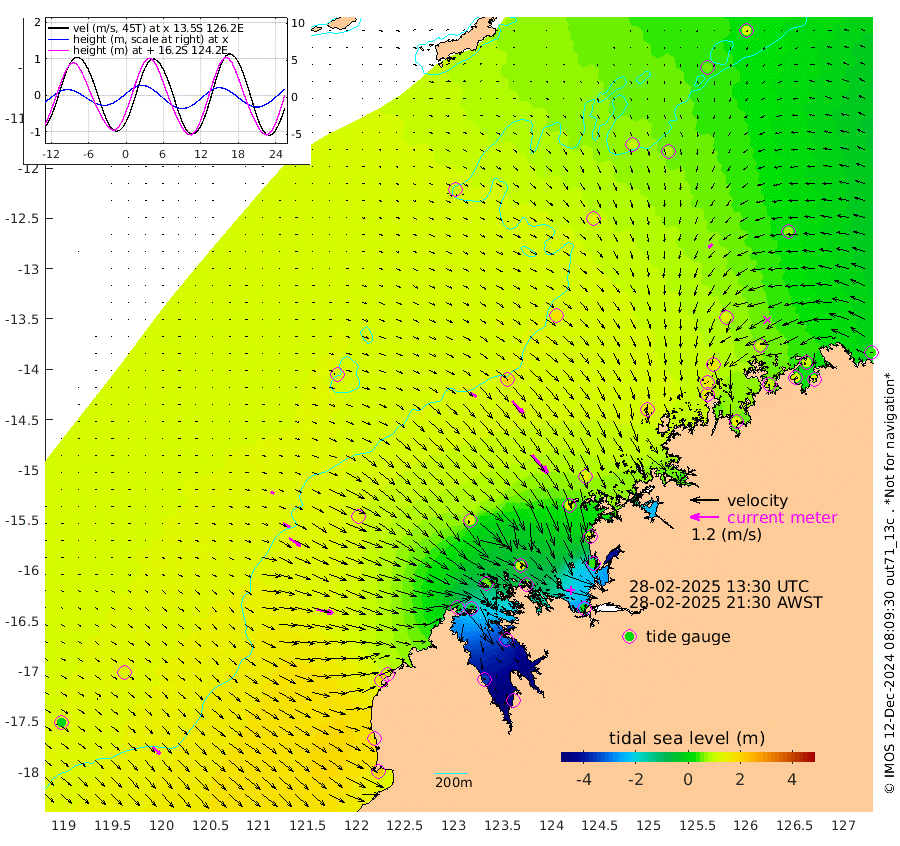The width and height of the screenshot is (900, 846).
Task: Click the '-13.5' latitude axis label
Action: (x=21, y=319)
